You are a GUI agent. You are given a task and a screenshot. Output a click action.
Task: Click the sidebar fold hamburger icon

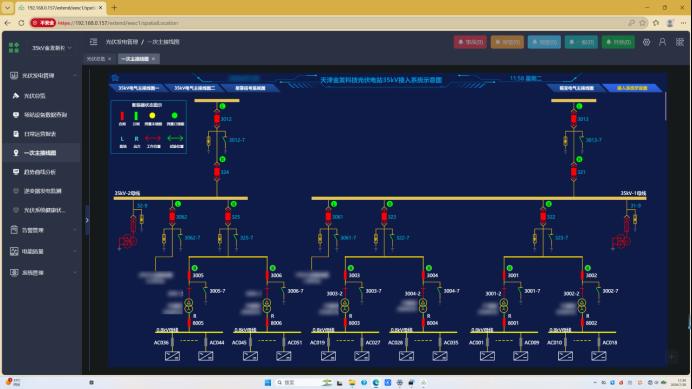94,42
